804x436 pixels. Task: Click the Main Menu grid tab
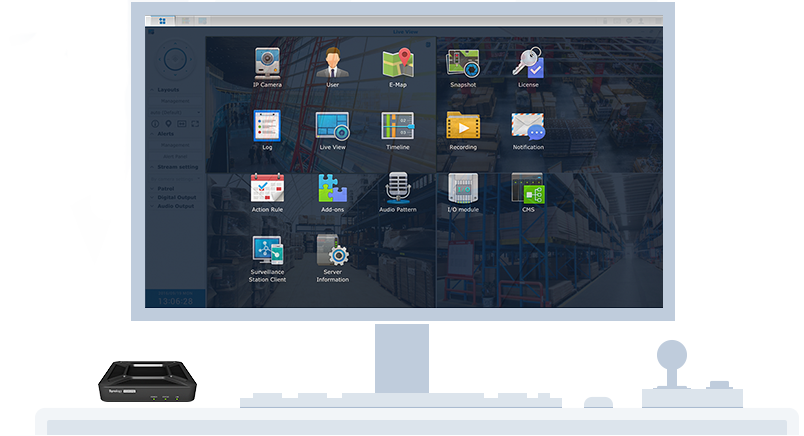pos(162,21)
